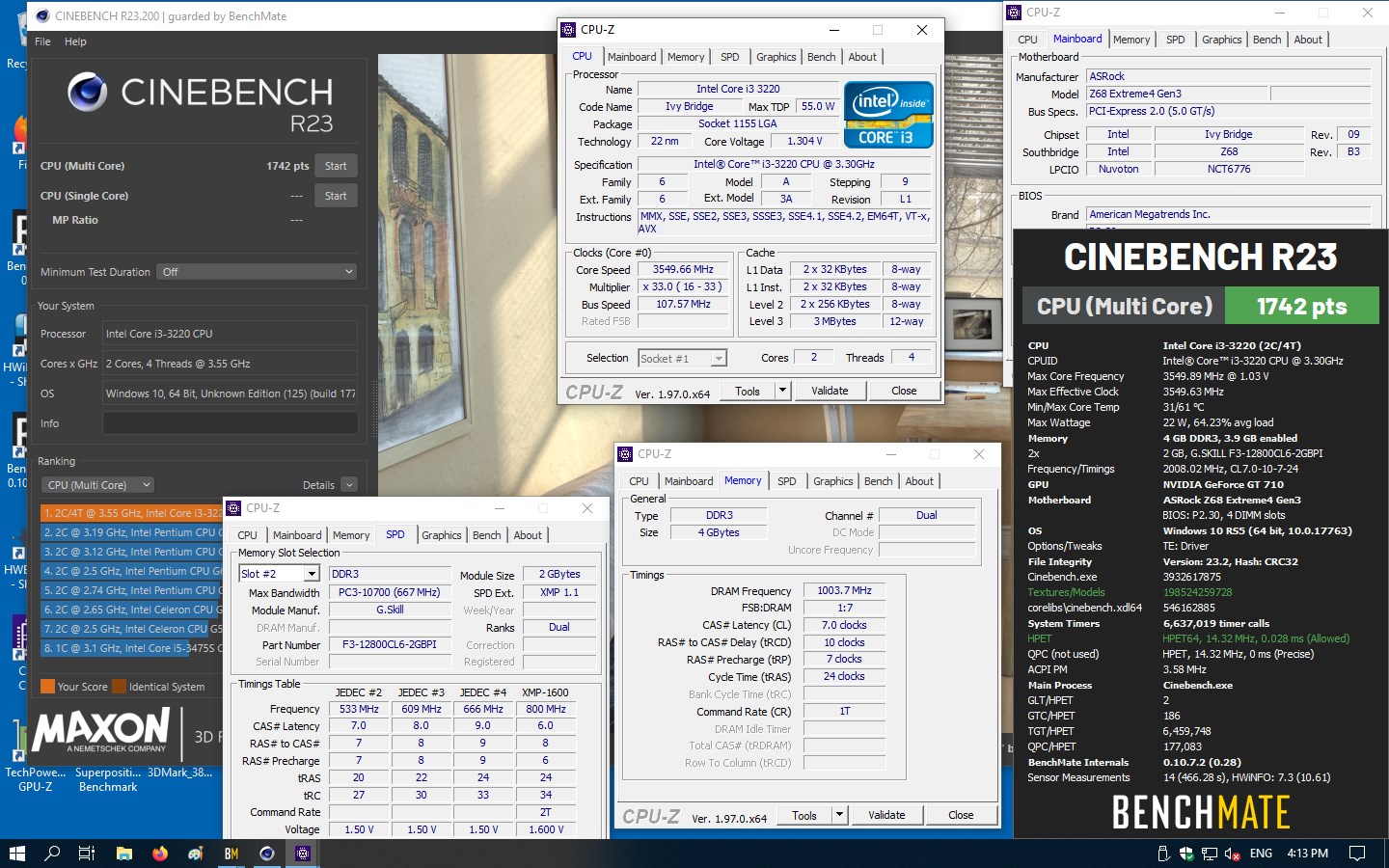Open the Windows Start menu

(x=16, y=854)
